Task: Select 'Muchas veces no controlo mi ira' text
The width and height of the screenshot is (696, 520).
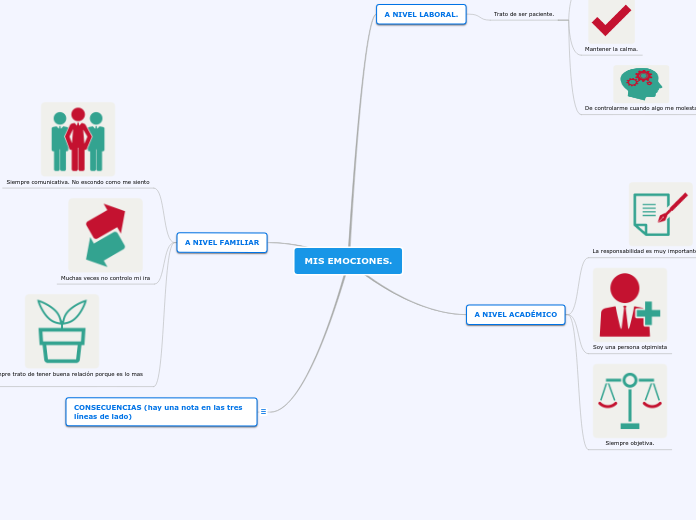Action: 106,278
